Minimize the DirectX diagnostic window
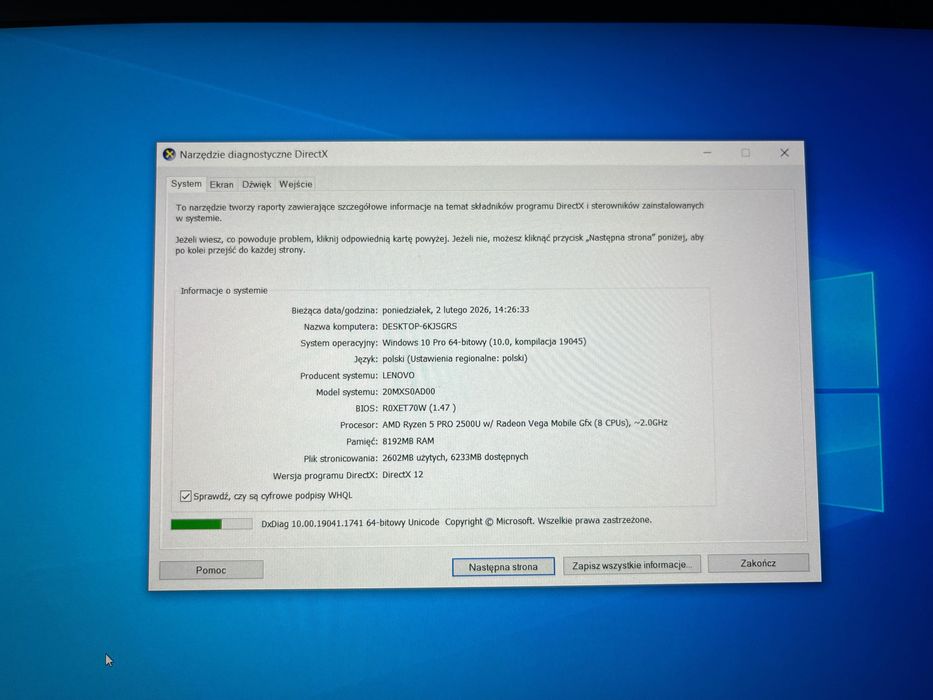The image size is (933, 700). tap(707, 153)
